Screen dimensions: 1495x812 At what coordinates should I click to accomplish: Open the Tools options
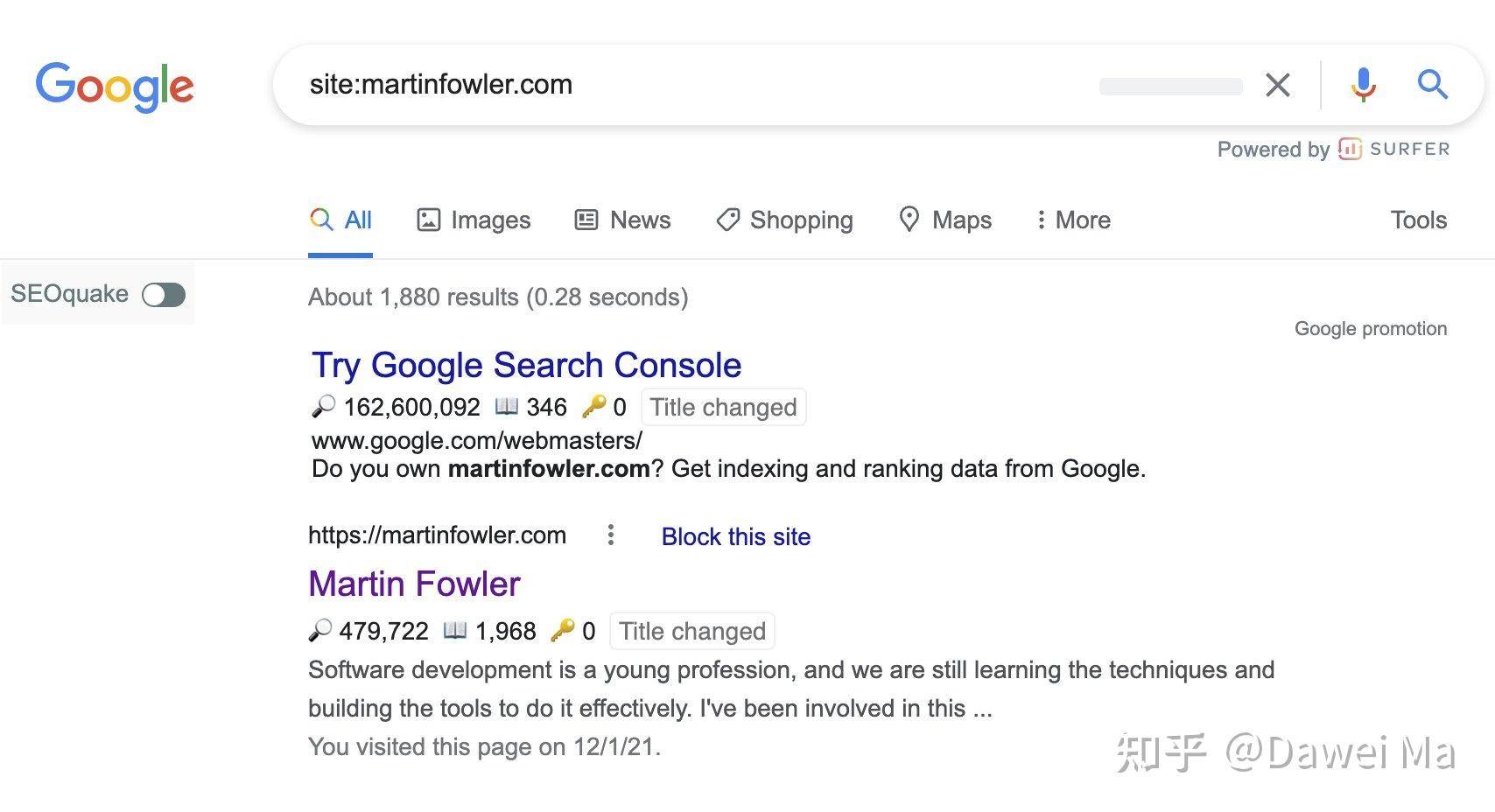[1418, 220]
